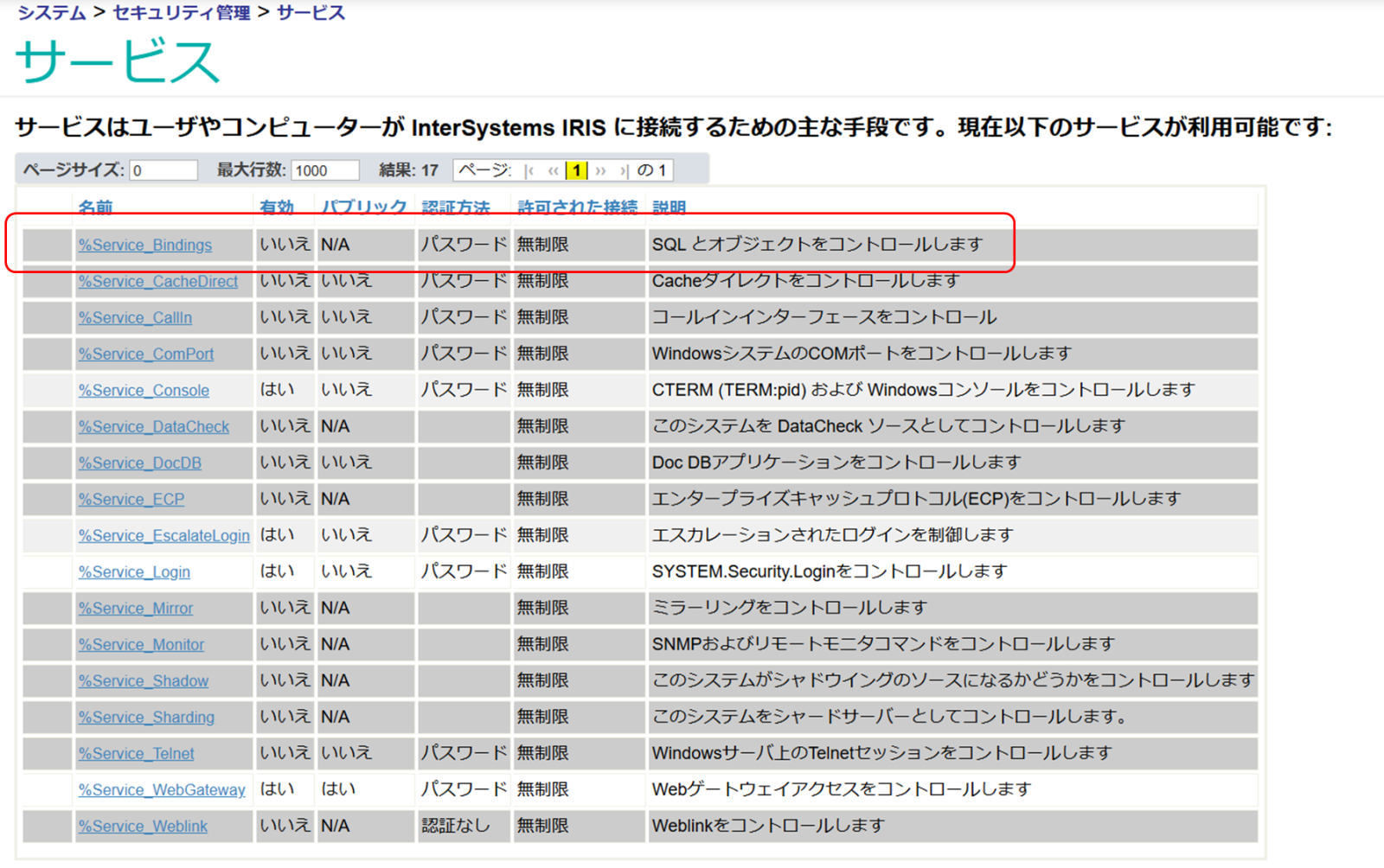Click the previous page double-arrow

tap(553, 171)
